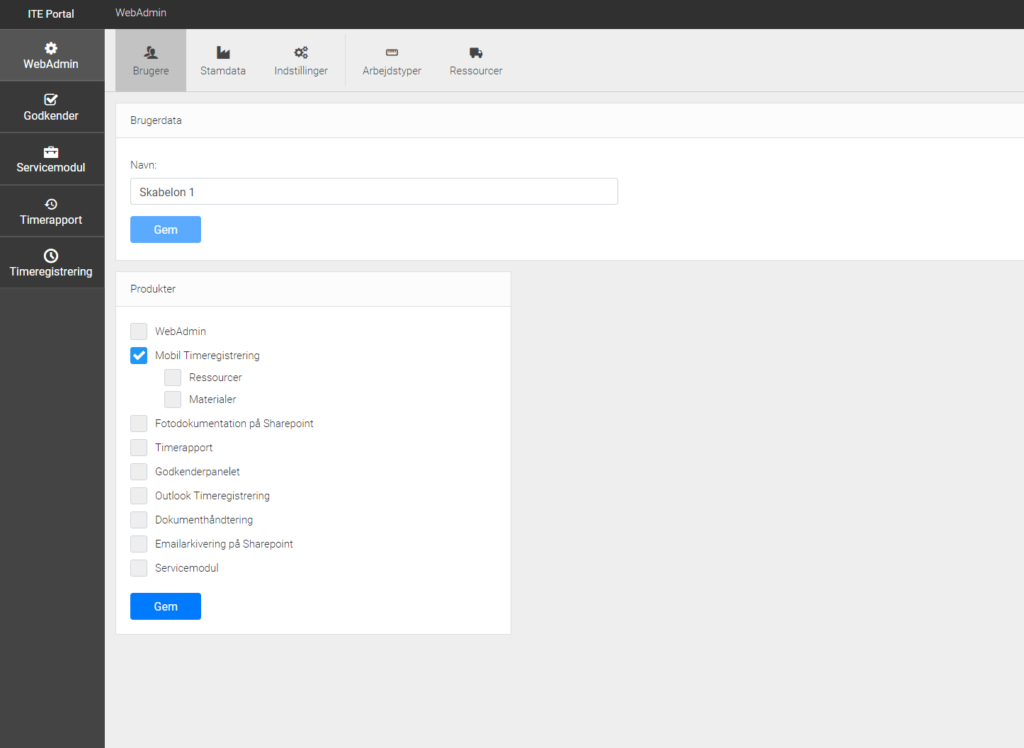Image resolution: width=1024 pixels, height=748 pixels.
Task: Open the Godkender sidebar label
Action: coord(51,116)
